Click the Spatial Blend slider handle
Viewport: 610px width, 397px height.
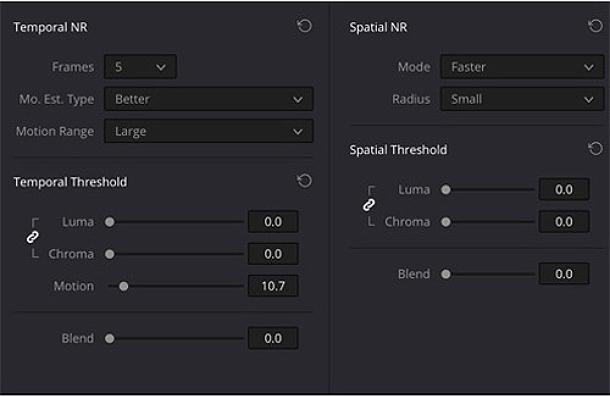point(446,274)
